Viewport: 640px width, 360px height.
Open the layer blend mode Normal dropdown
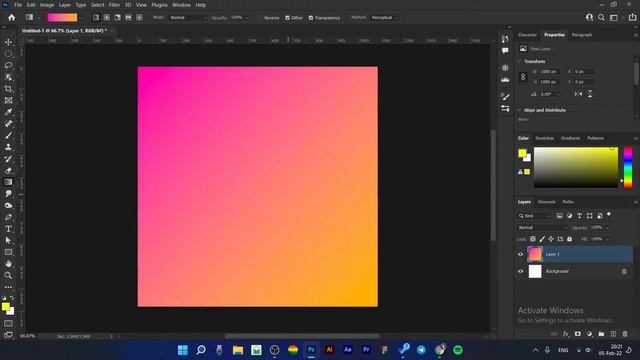(x=542, y=227)
